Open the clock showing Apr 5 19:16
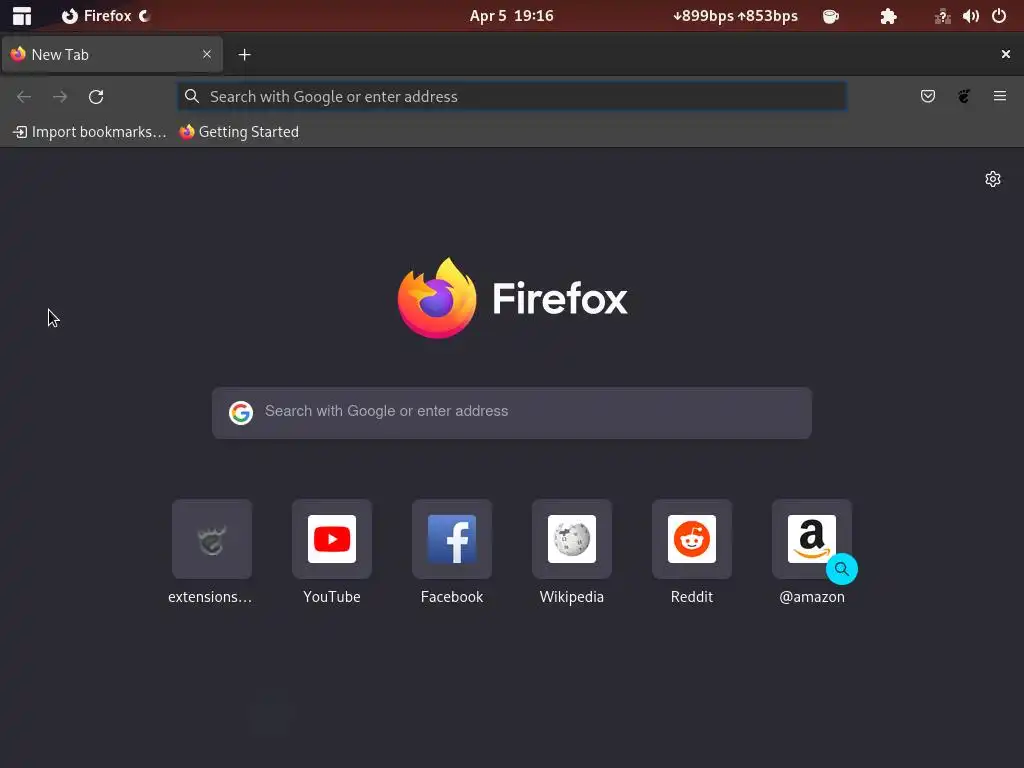The image size is (1024, 768). pyautogui.click(x=511, y=16)
